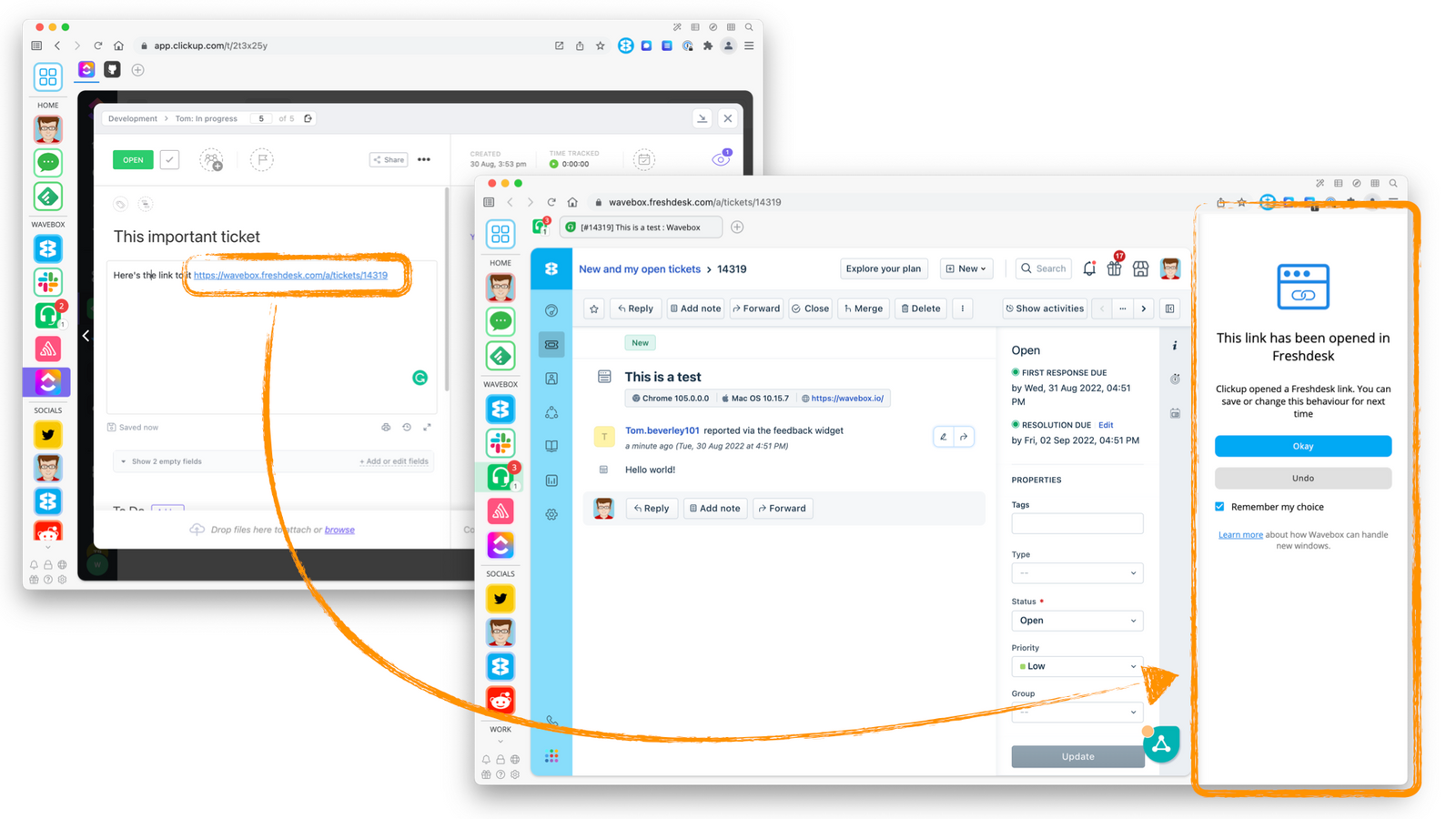This screenshot has width=1456, height=819.
Task: Click the browse link in ClickUp drop area
Action: coord(339,530)
